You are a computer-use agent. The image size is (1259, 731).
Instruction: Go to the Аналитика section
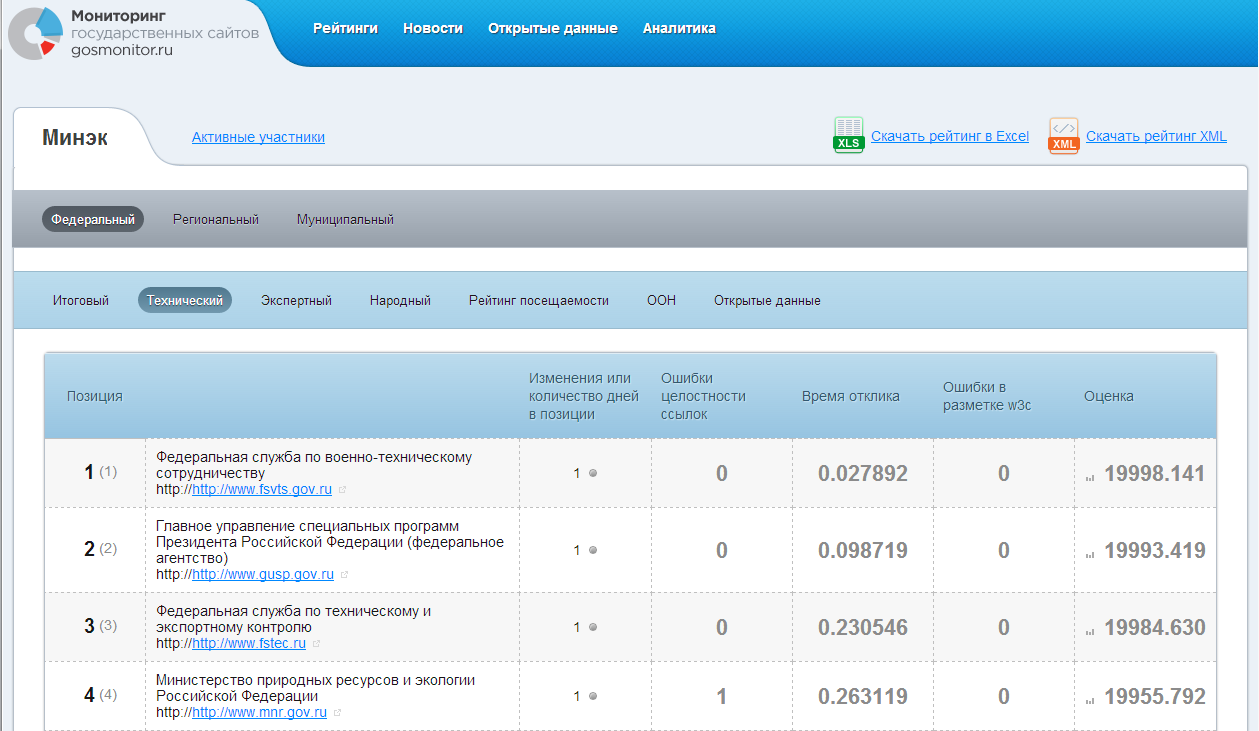pyautogui.click(x=679, y=28)
